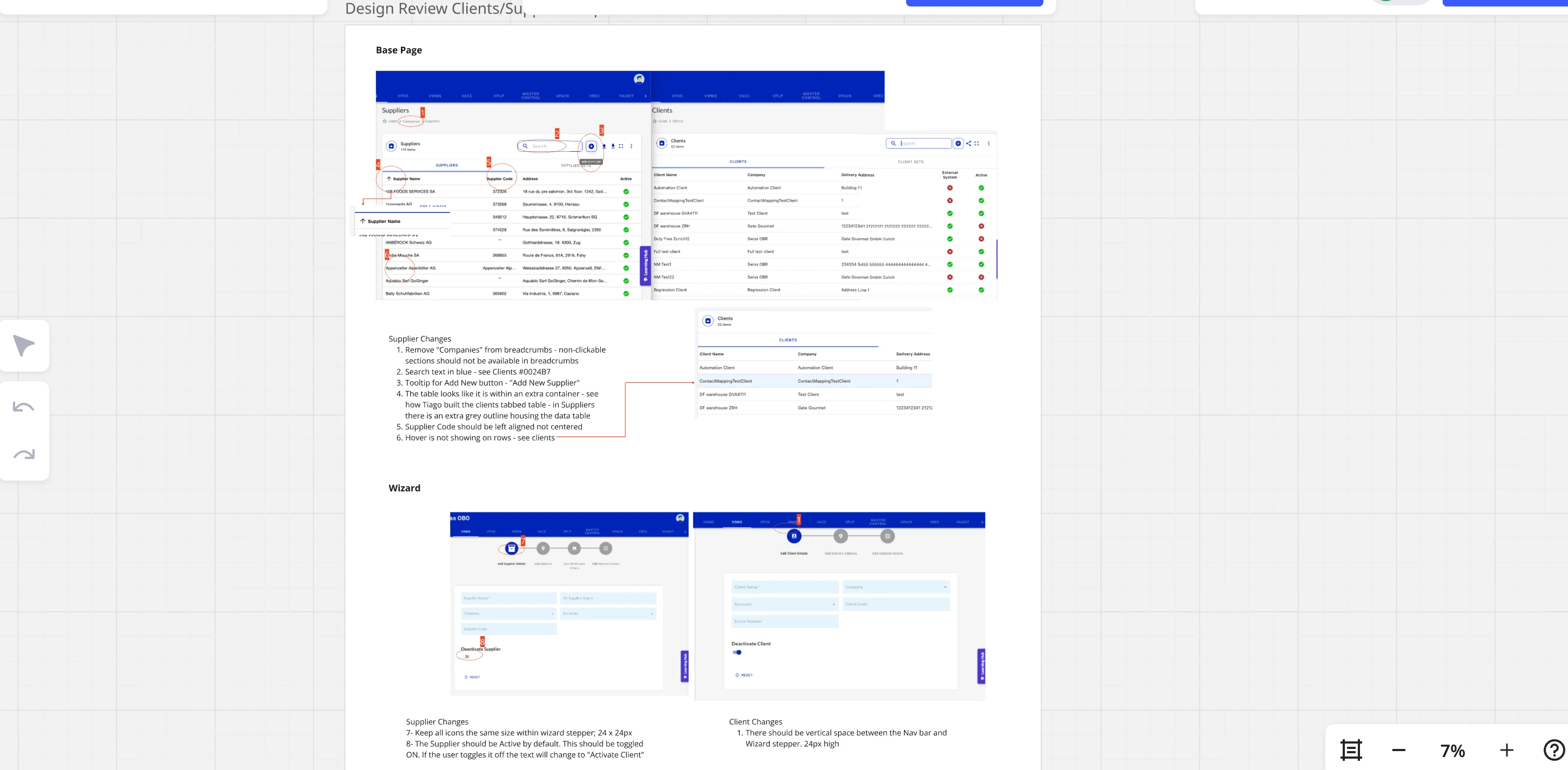Click RESET in the supplier wizard form

[x=472, y=677]
